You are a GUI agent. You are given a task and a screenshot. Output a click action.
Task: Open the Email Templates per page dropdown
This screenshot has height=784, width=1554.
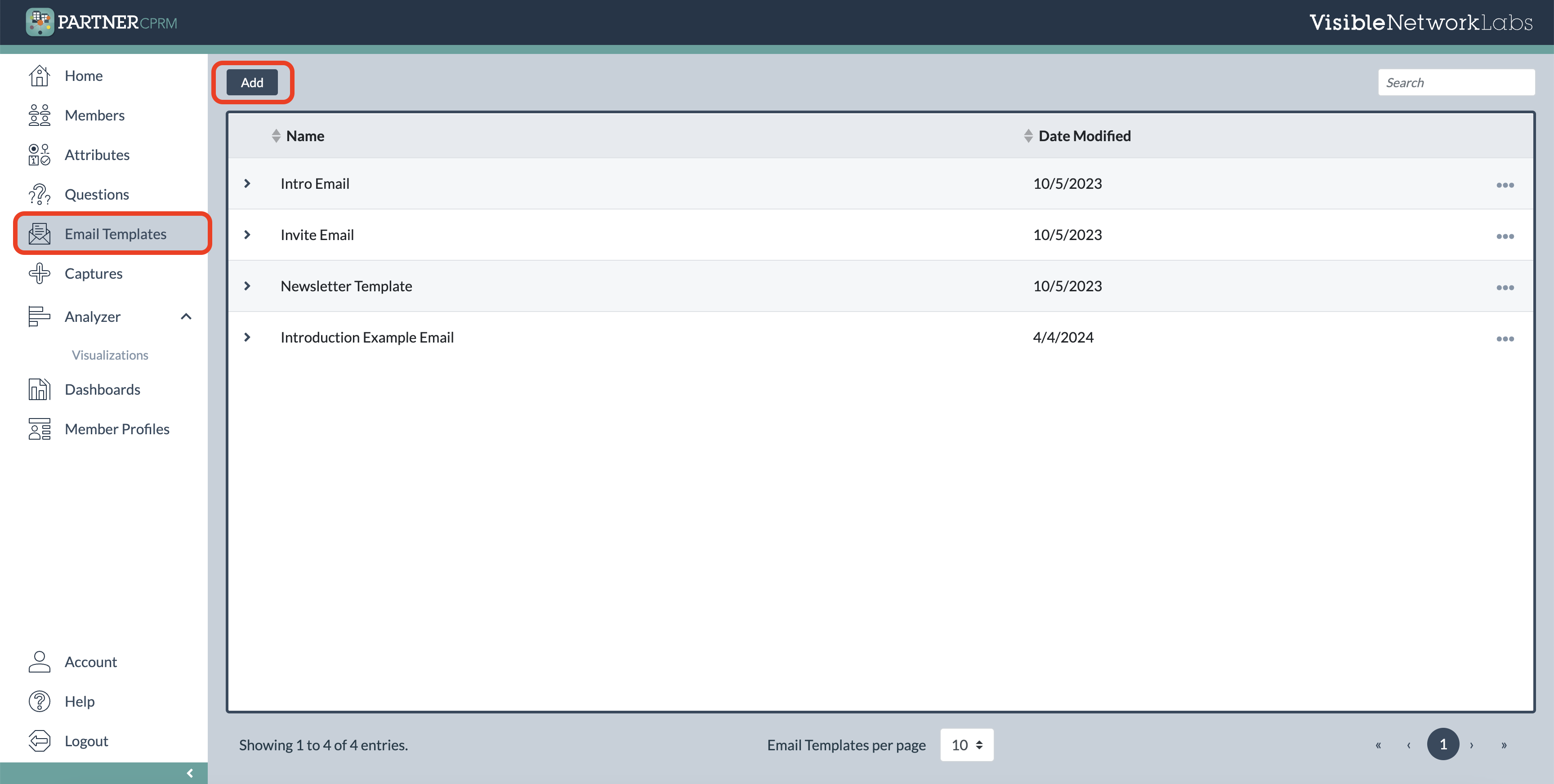click(966, 745)
